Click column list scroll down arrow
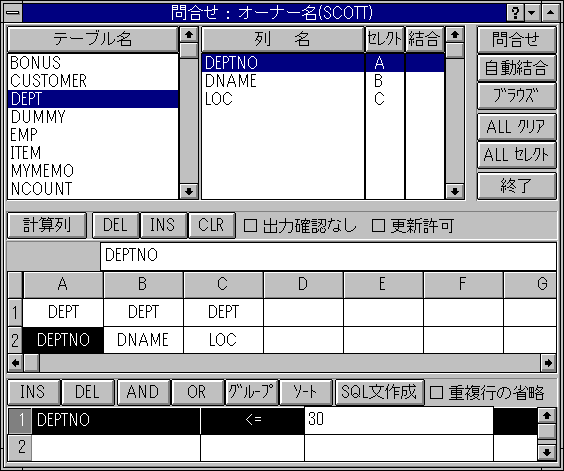564x471 pixels. tap(455, 191)
